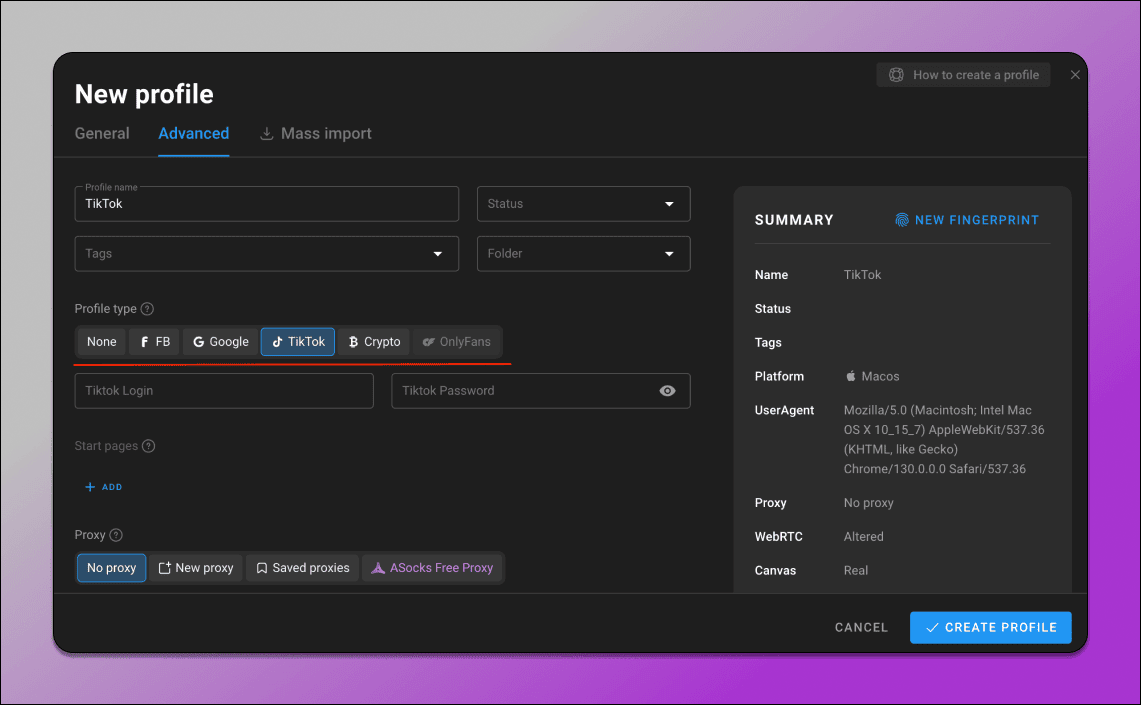The height and width of the screenshot is (705, 1141).
Task: Click the Tiktok Login field
Action: coord(223,391)
